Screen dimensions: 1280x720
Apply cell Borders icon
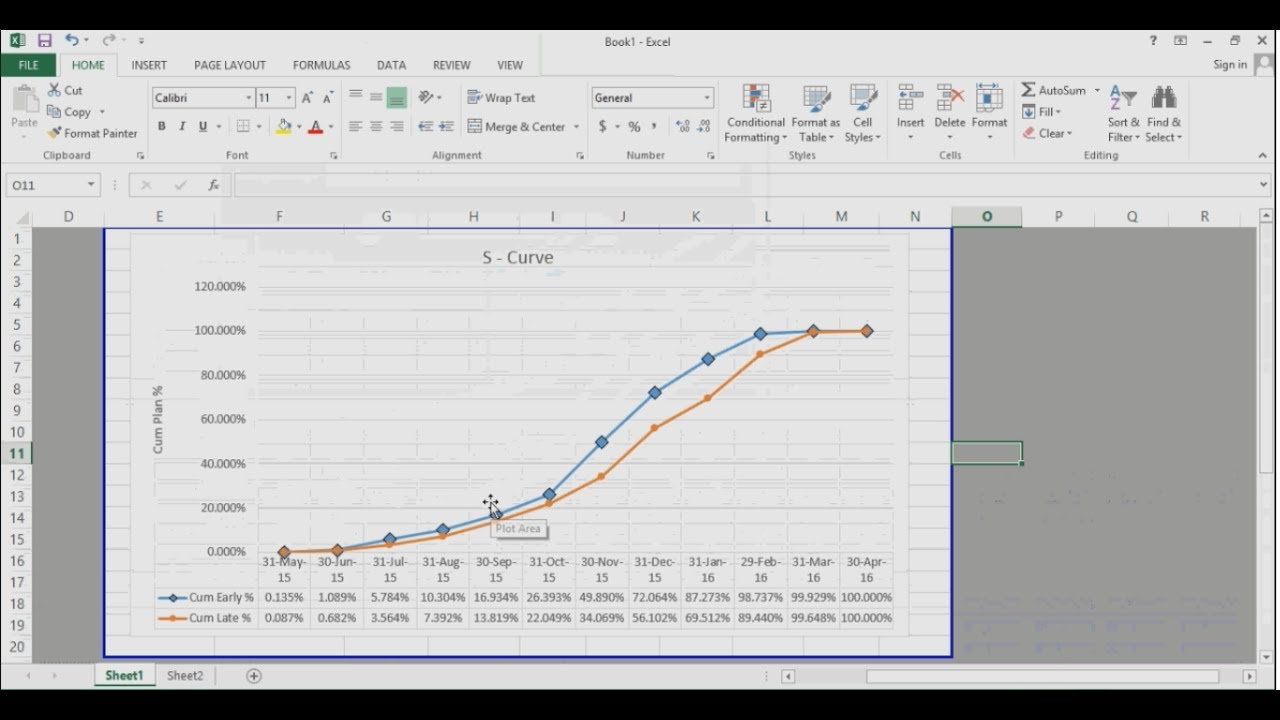tap(243, 127)
